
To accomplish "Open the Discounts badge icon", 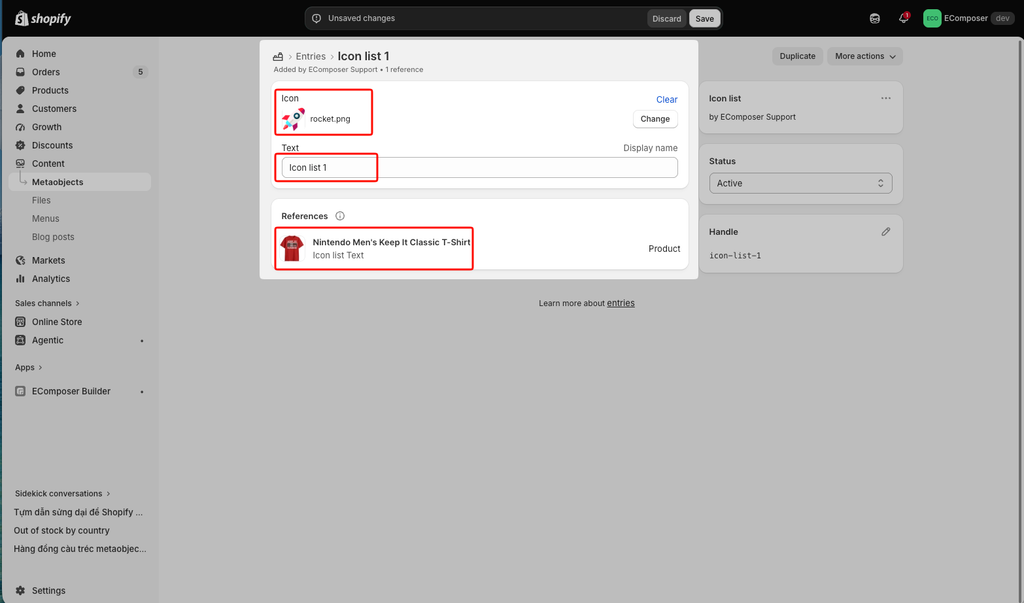I will (x=20, y=145).
